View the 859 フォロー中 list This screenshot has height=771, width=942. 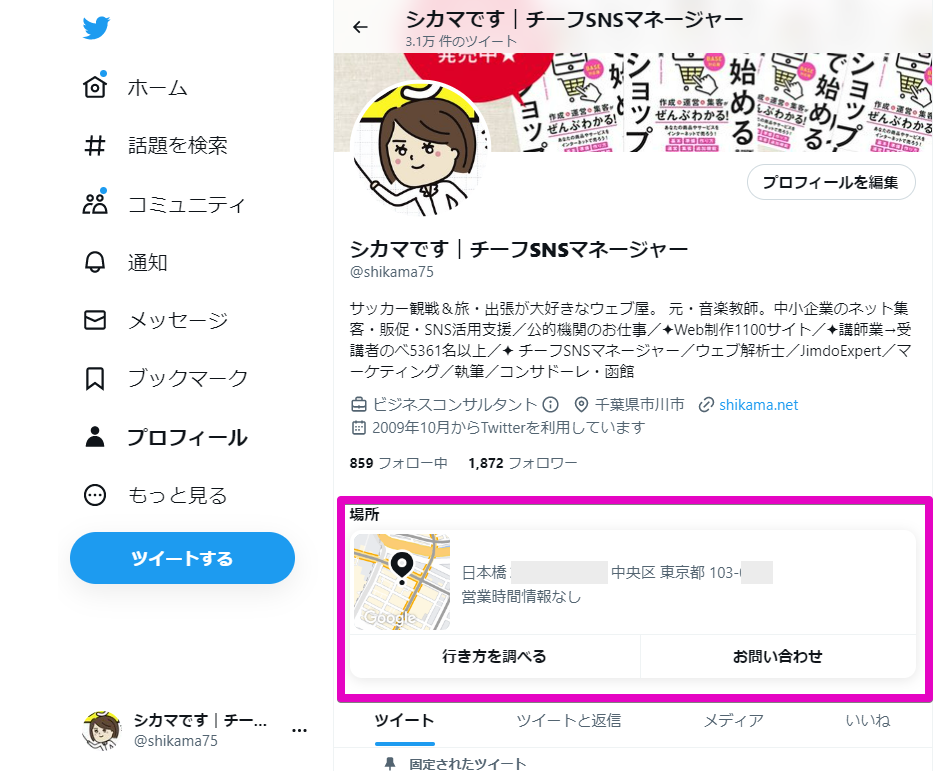coord(398,463)
